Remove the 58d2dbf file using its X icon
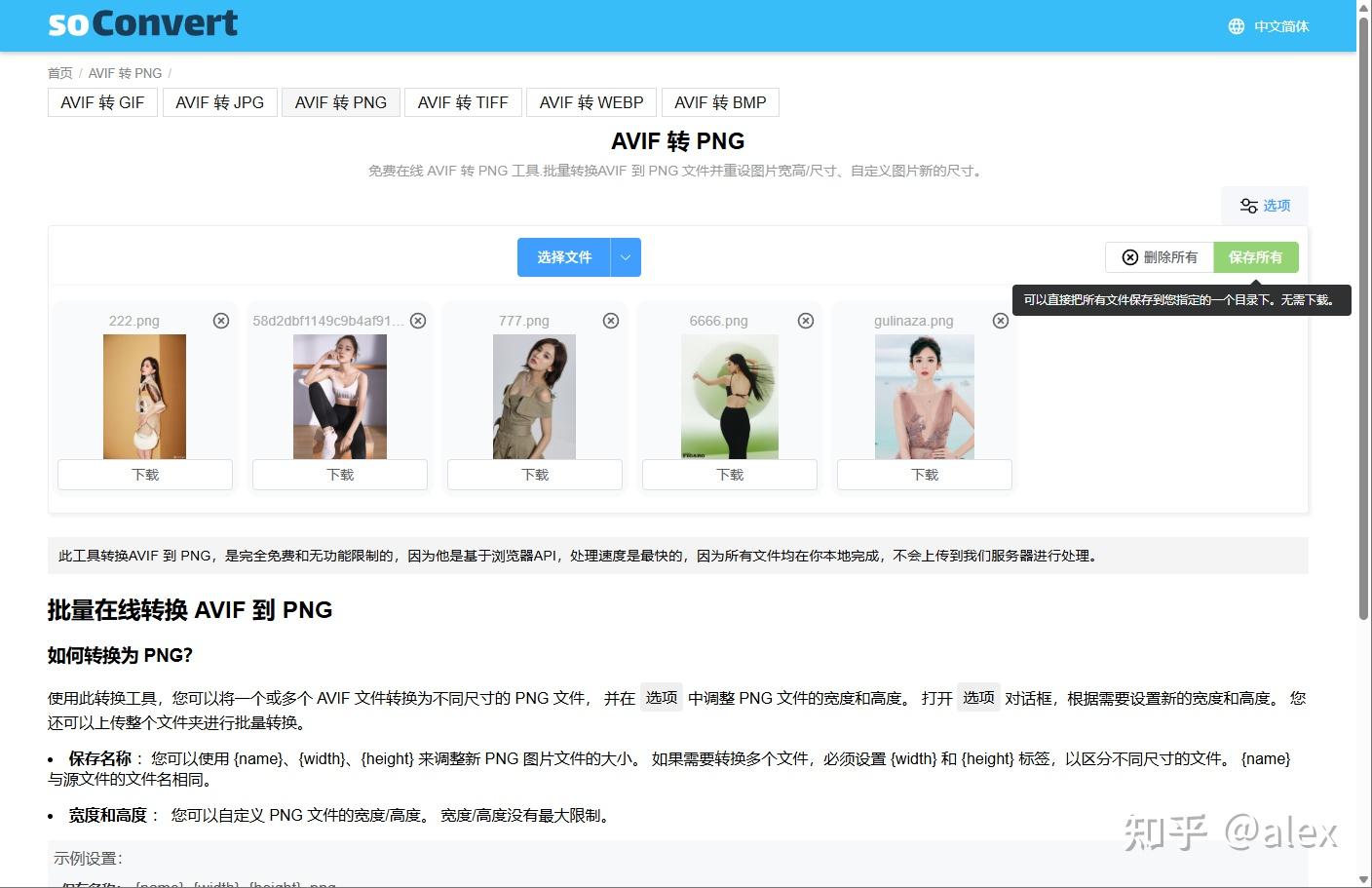Viewport: 1372px width, 888px height. (x=418, y=320)
